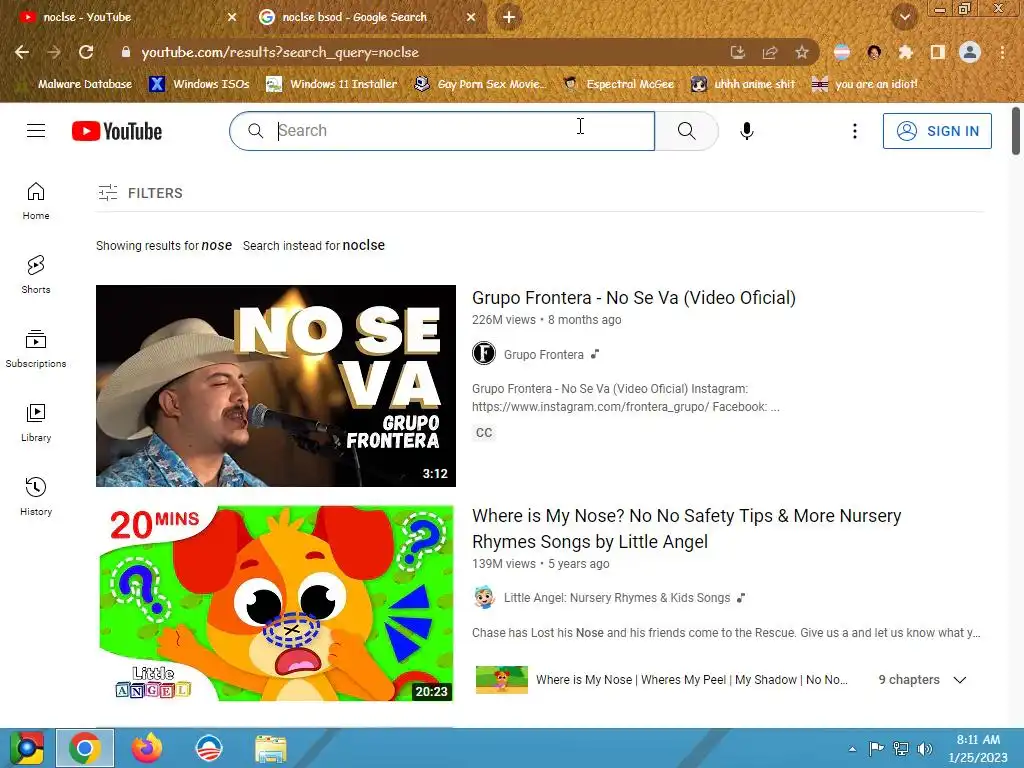Open Shorts in the sidebar
This screenshot has height=768, width=1024.
point(36,275)
